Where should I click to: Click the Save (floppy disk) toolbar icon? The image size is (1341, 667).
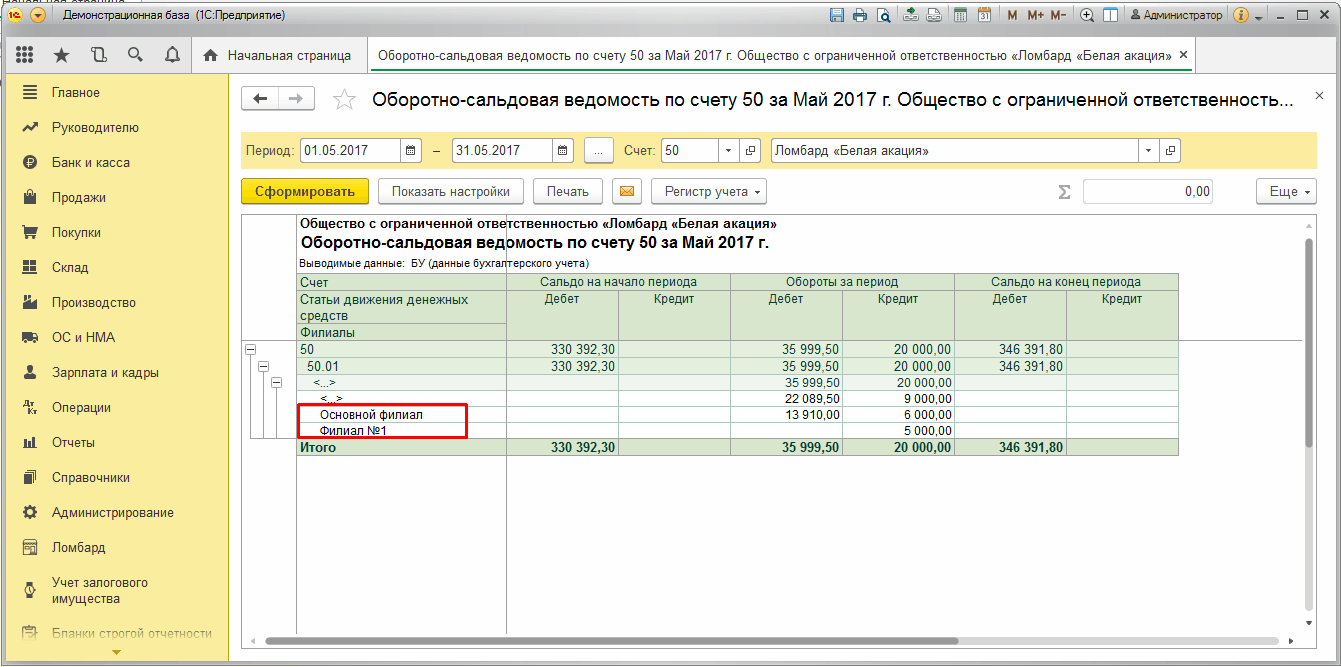click(x=837, y=15)
